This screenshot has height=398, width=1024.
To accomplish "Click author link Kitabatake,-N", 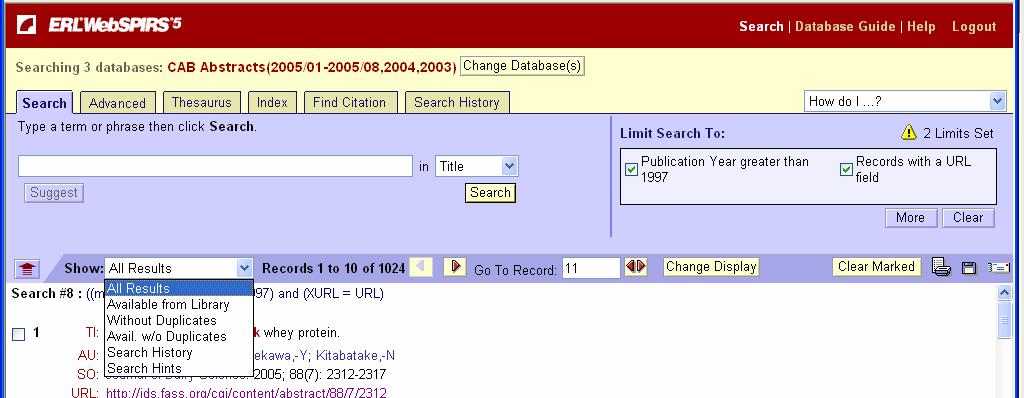I will 355,356.
